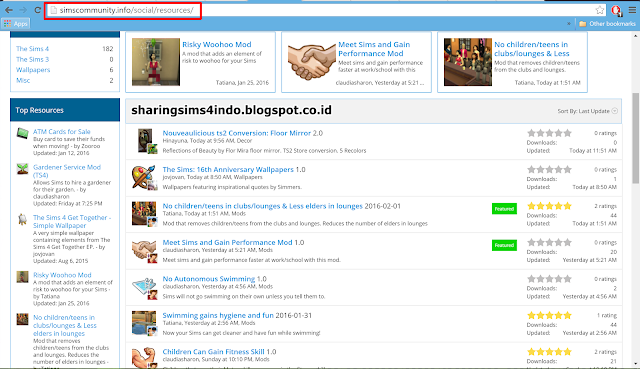Click the red extension icon beside the star

(616, 10)
